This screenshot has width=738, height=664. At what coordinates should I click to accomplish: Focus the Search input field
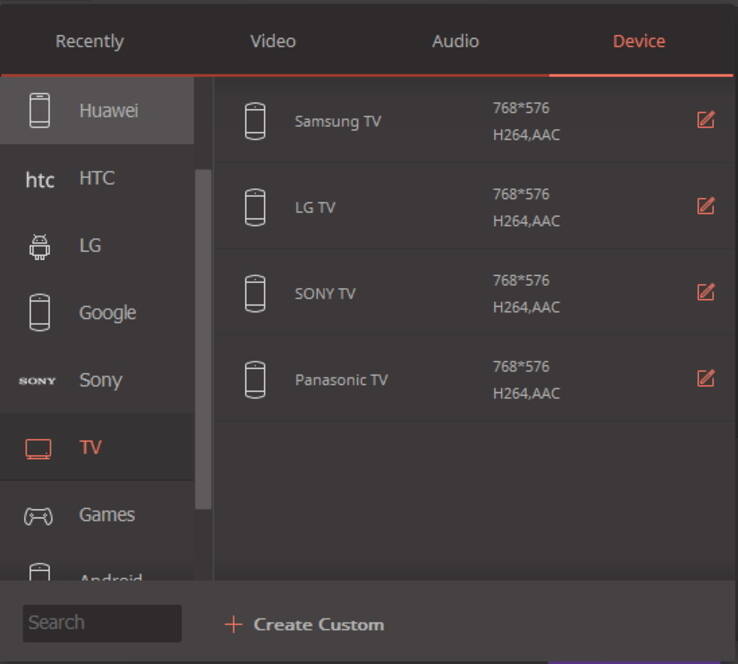click(x=102, y=624)
